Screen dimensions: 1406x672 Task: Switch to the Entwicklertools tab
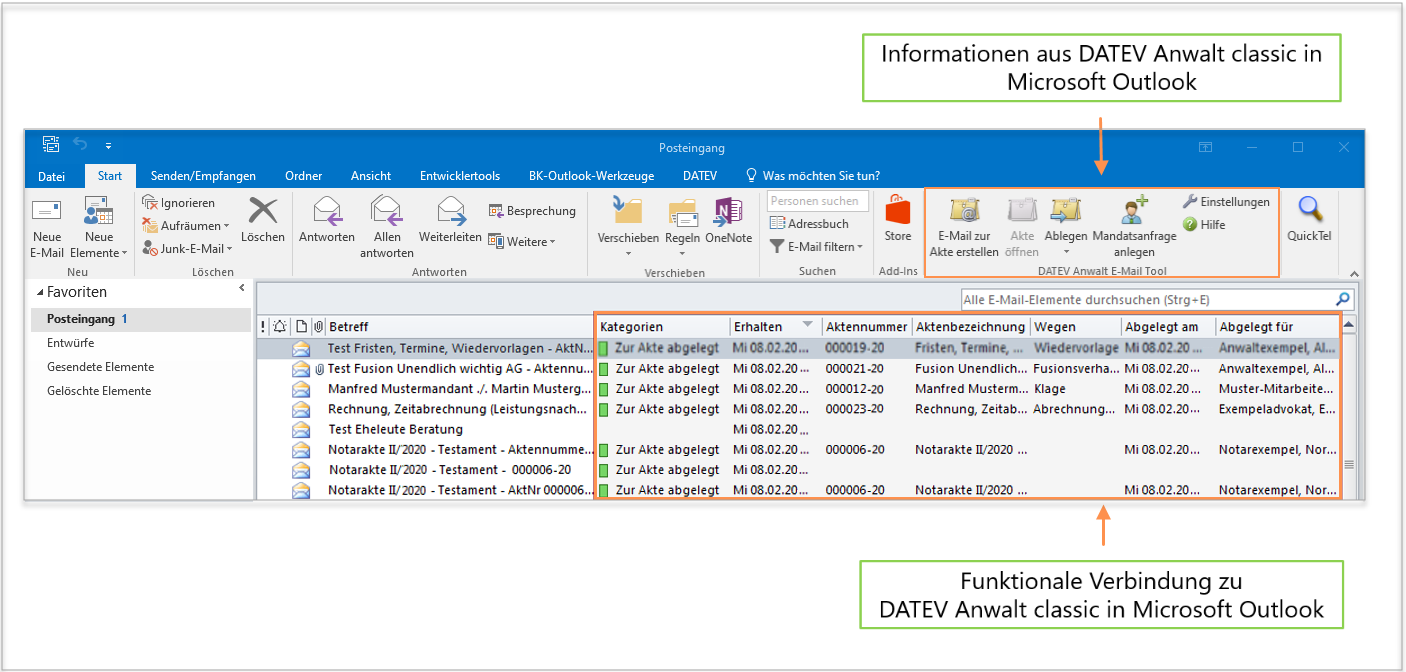(x=460, y=176)
